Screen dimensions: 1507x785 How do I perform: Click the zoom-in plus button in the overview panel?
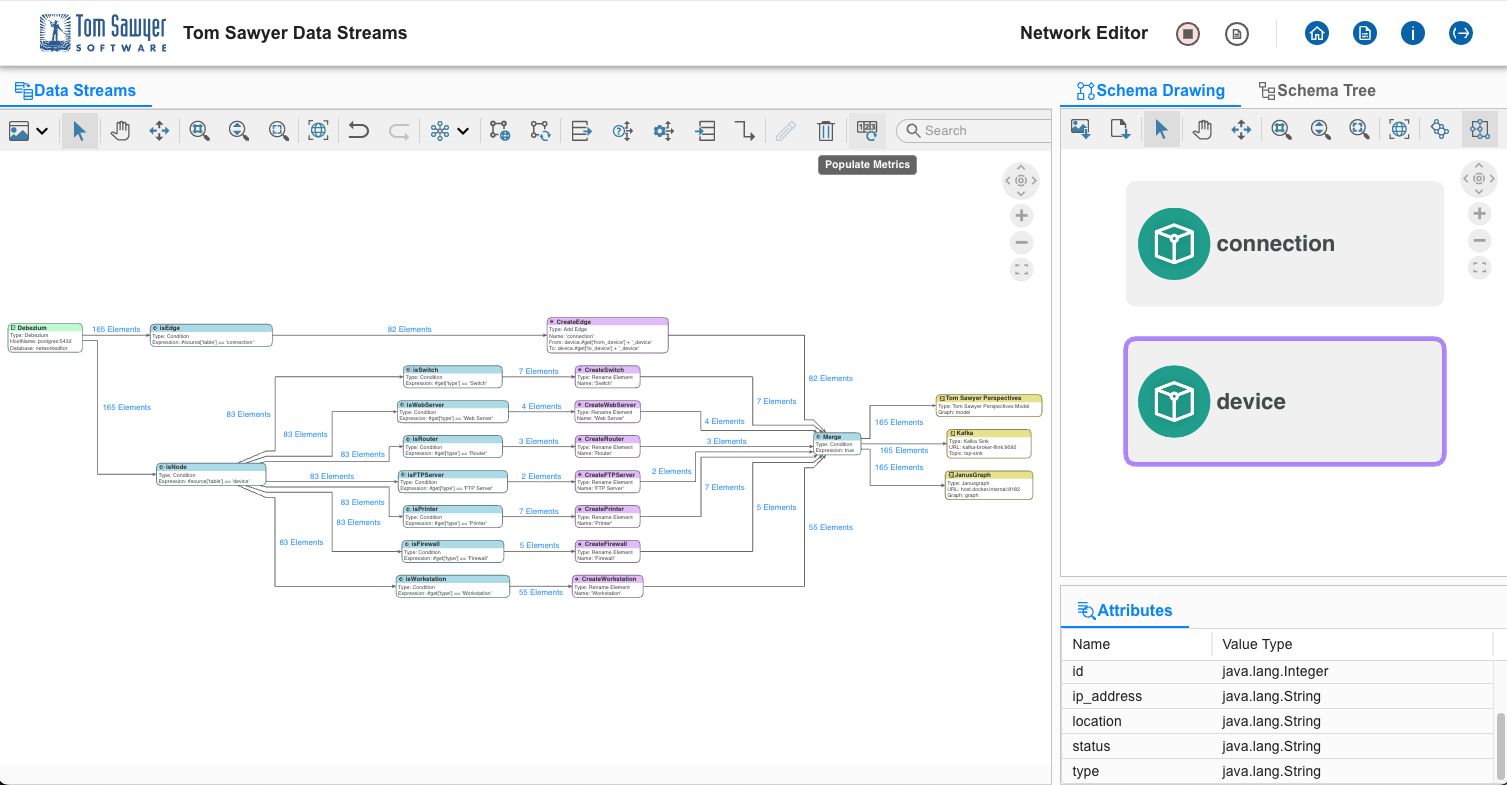pyautogui.click(x=1021, y=215)
